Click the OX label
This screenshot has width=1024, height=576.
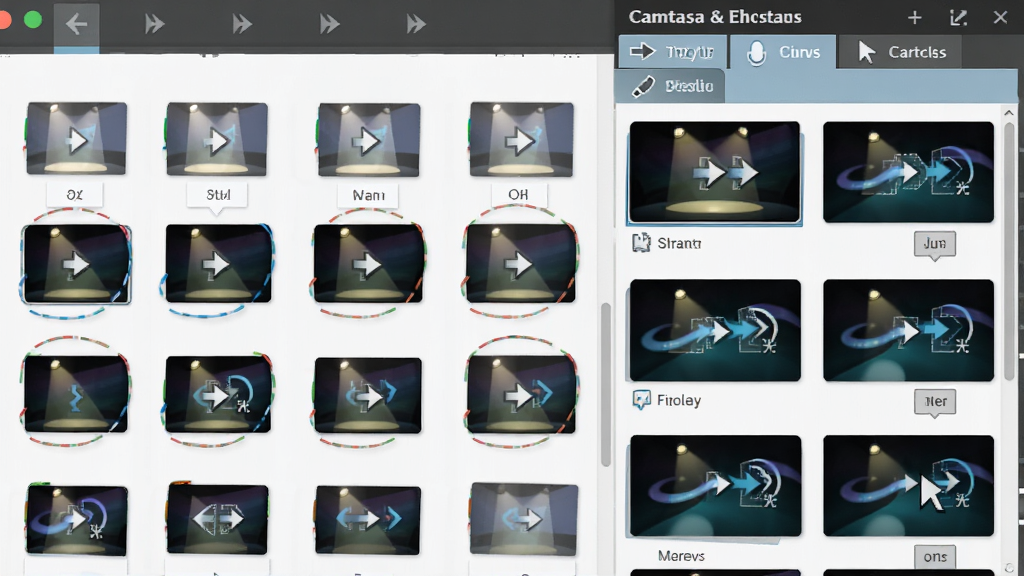pyautogui.click(x=75, y=195)
